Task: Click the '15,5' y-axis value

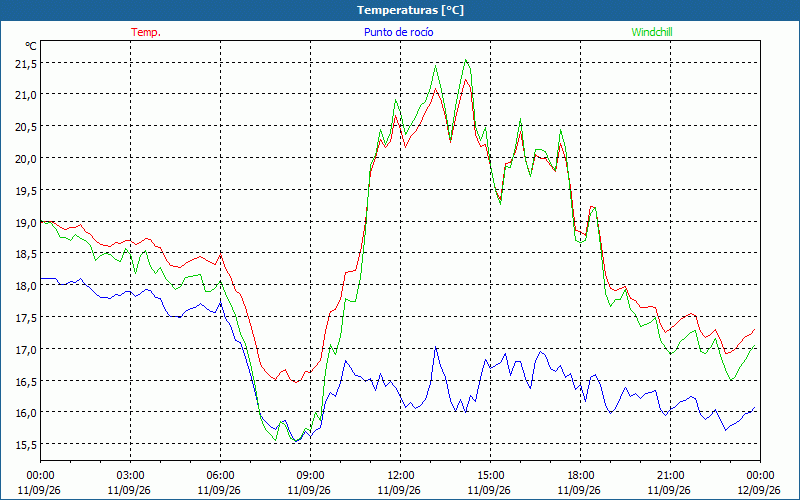Action: point(26,445)
